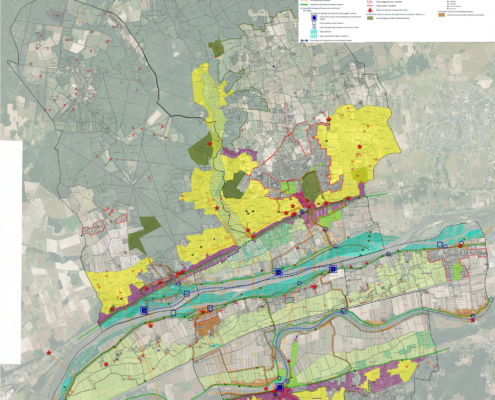This screenshot has height=400, width=495.
Task: Click the tan orange legend swatch
Action: (x=442, y=15)
